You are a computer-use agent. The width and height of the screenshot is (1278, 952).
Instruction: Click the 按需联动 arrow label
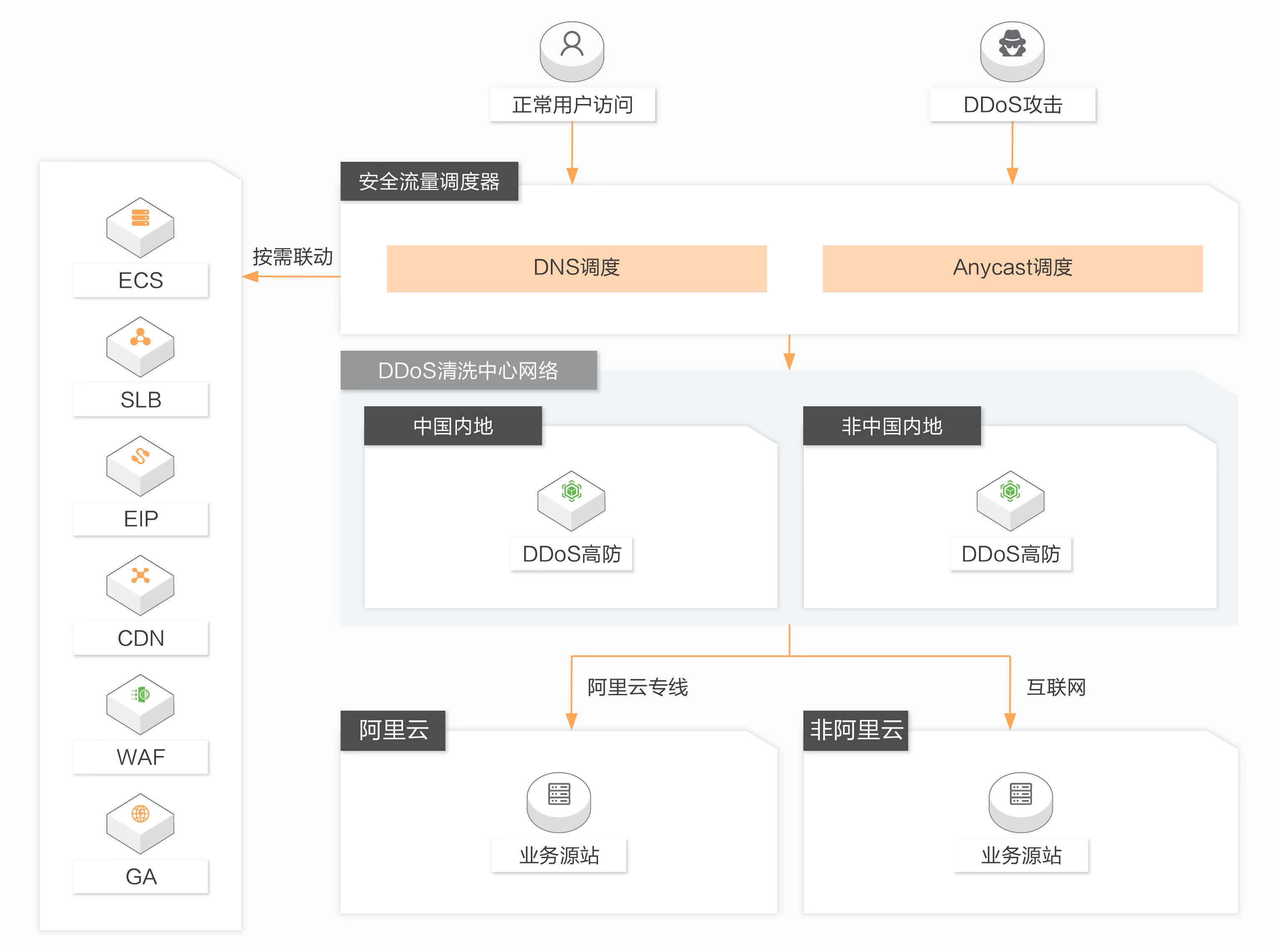(x=292, y=257)
